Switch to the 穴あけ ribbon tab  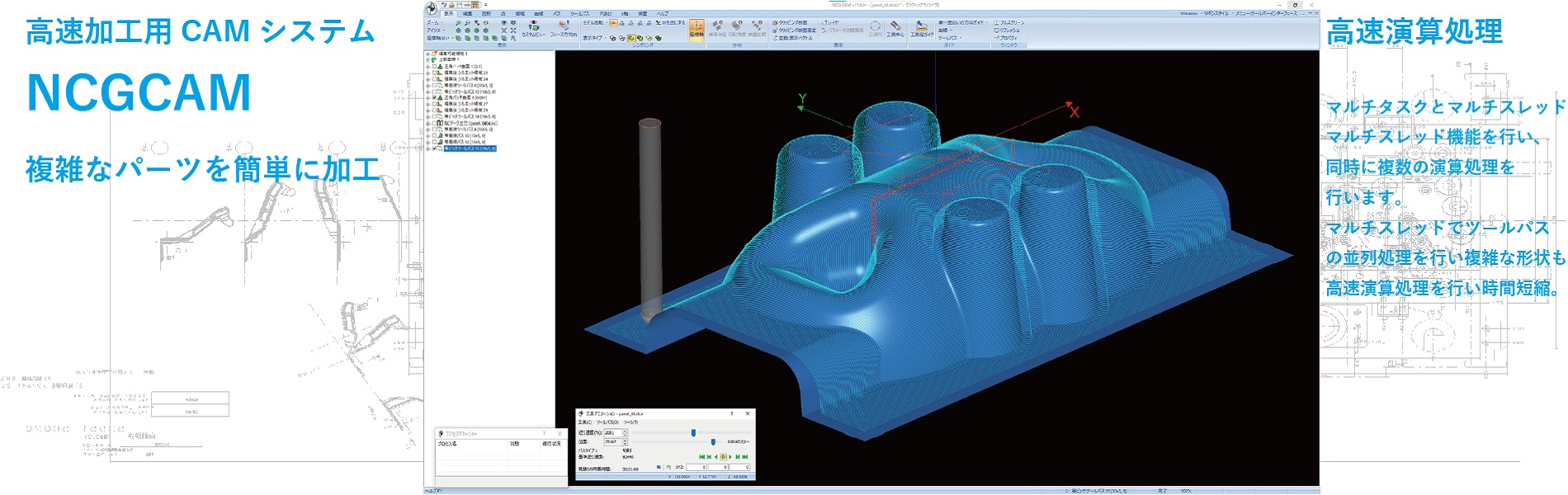click(606, 13)
